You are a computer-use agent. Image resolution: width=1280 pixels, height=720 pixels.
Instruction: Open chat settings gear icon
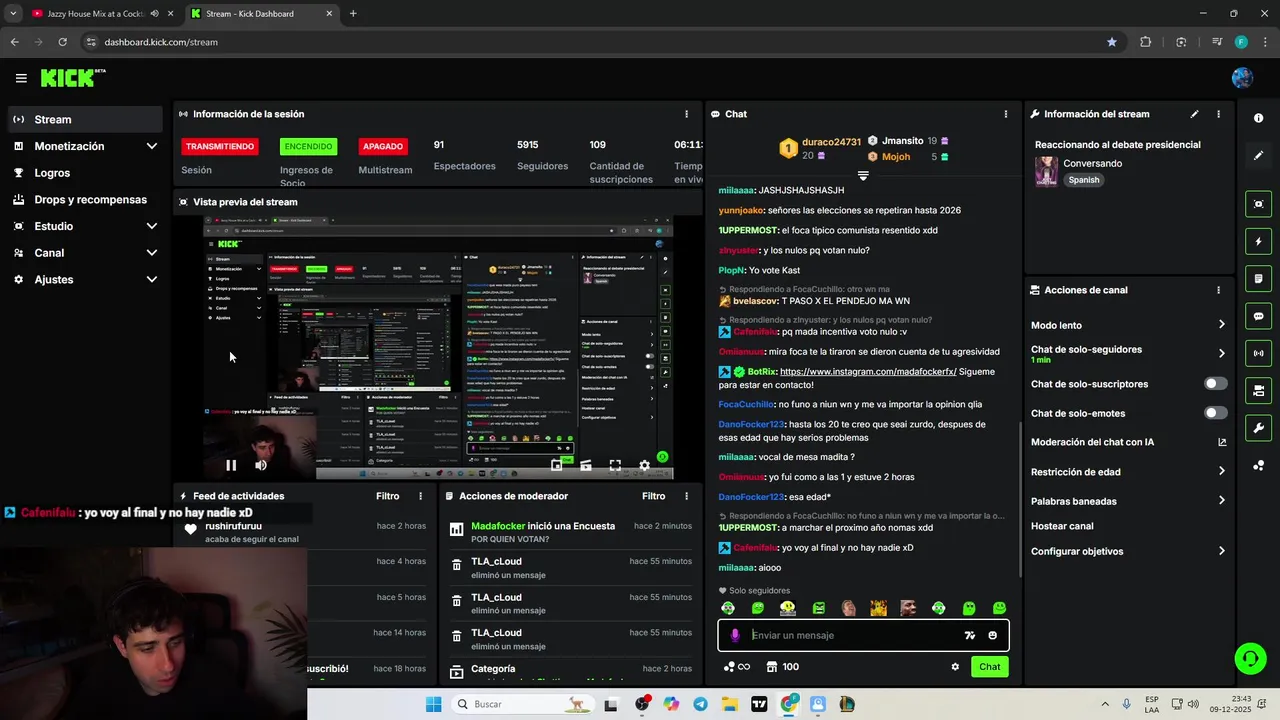click(x=955, y=667)
